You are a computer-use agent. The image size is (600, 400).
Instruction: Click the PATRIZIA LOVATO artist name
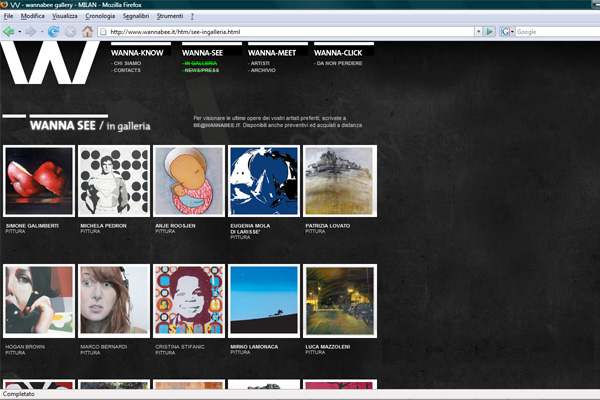[328, 226]
